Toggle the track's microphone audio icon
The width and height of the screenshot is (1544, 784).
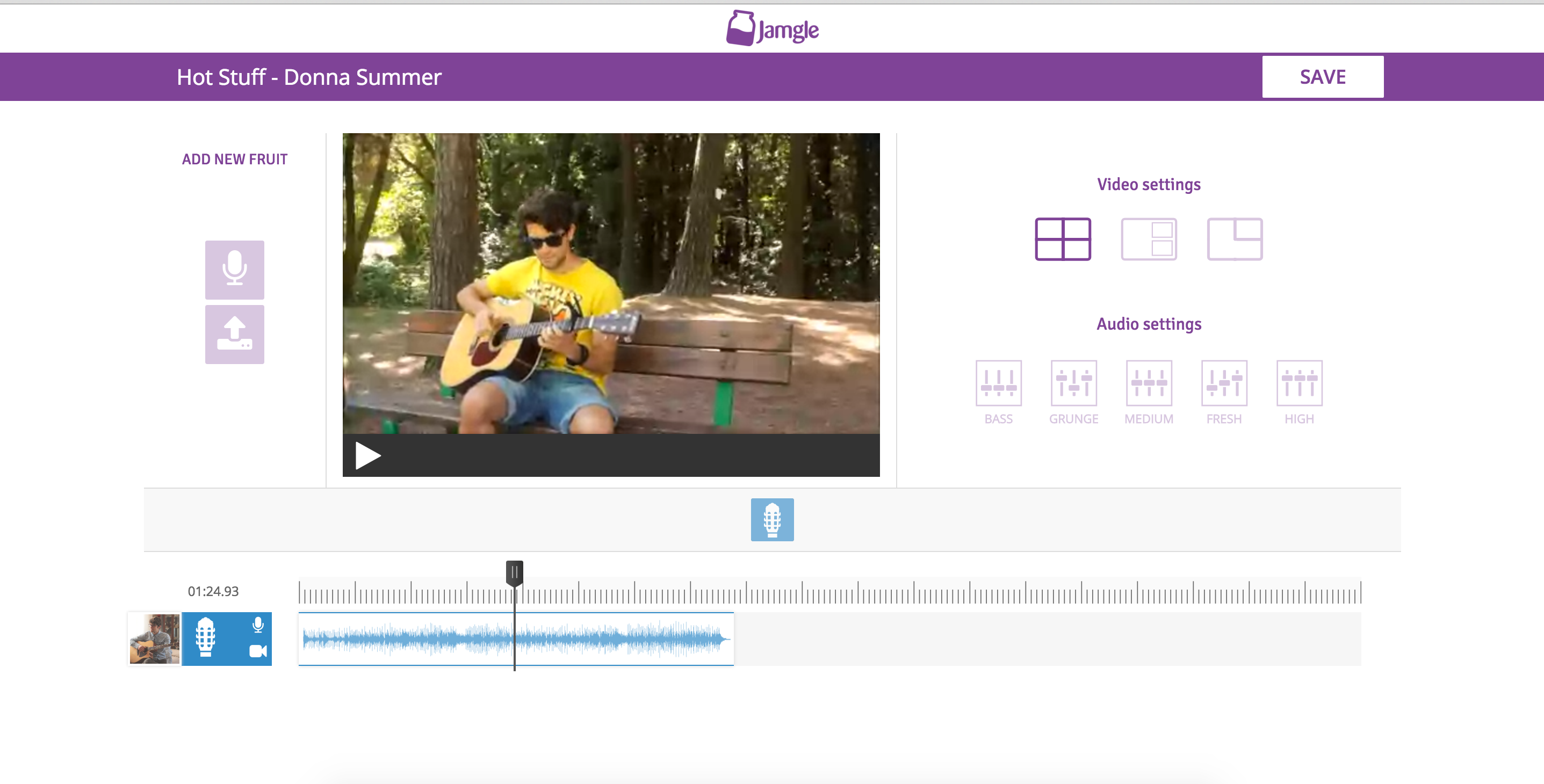coord(258,625)
